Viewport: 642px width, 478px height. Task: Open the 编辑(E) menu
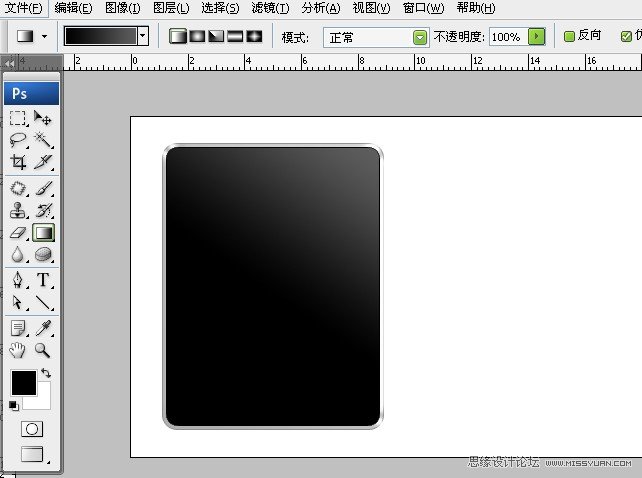(73, 8)
